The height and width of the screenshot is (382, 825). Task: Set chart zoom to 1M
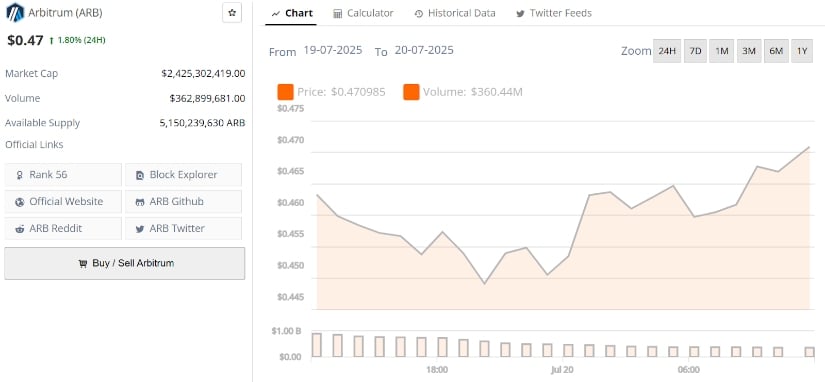[721, 51]
